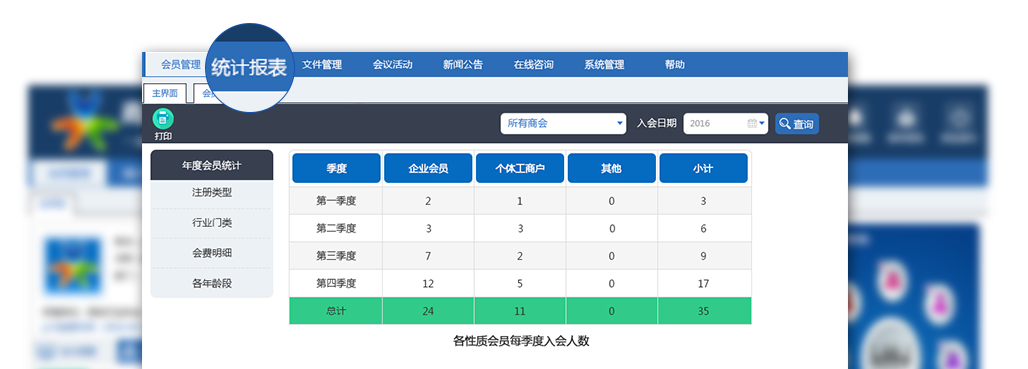Switch to the 主界面 tab
1028x369 pixels.
pyautogui.click(x=165, y=93)
